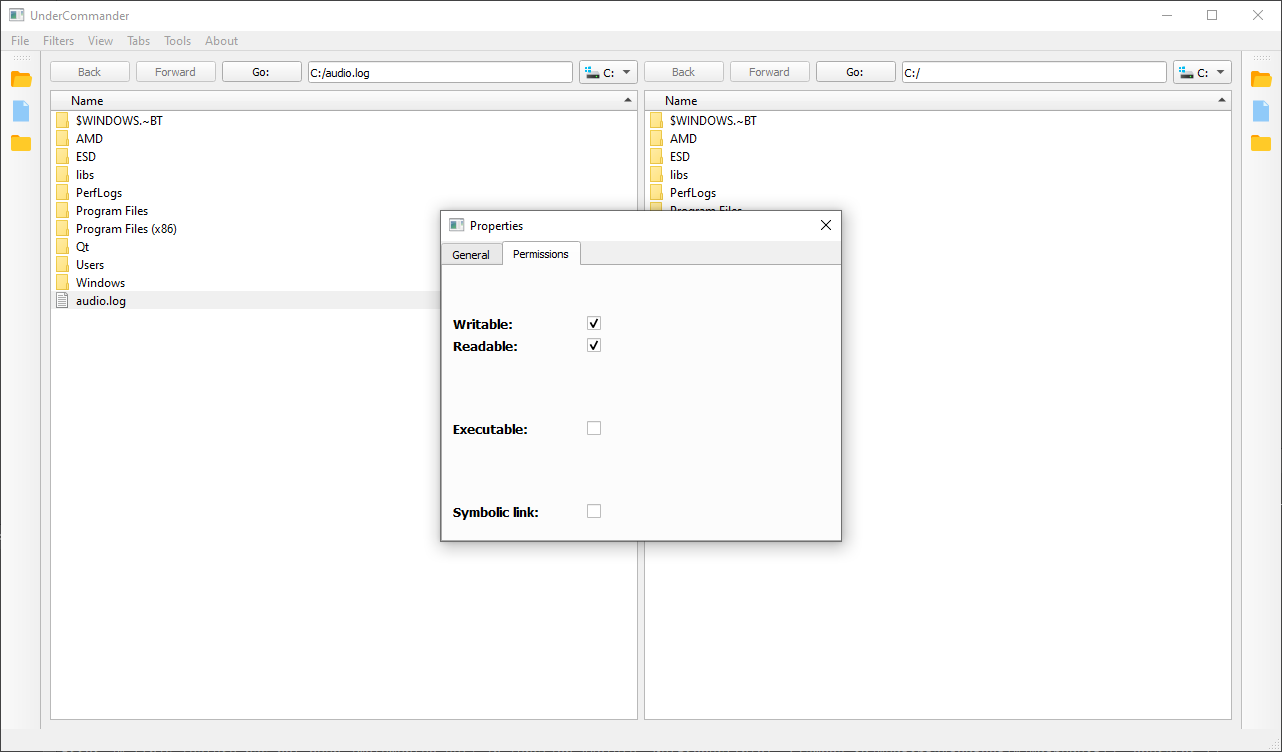Uncheck the Writable checkbox
The height and width of the screenshot is (752, 1282).
(x=594, y=324)
